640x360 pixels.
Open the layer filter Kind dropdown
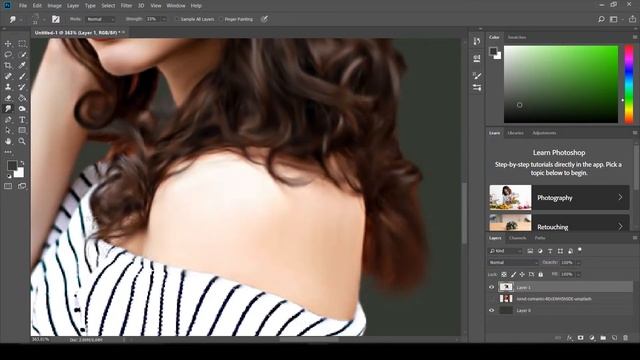[x=506, y=251]
